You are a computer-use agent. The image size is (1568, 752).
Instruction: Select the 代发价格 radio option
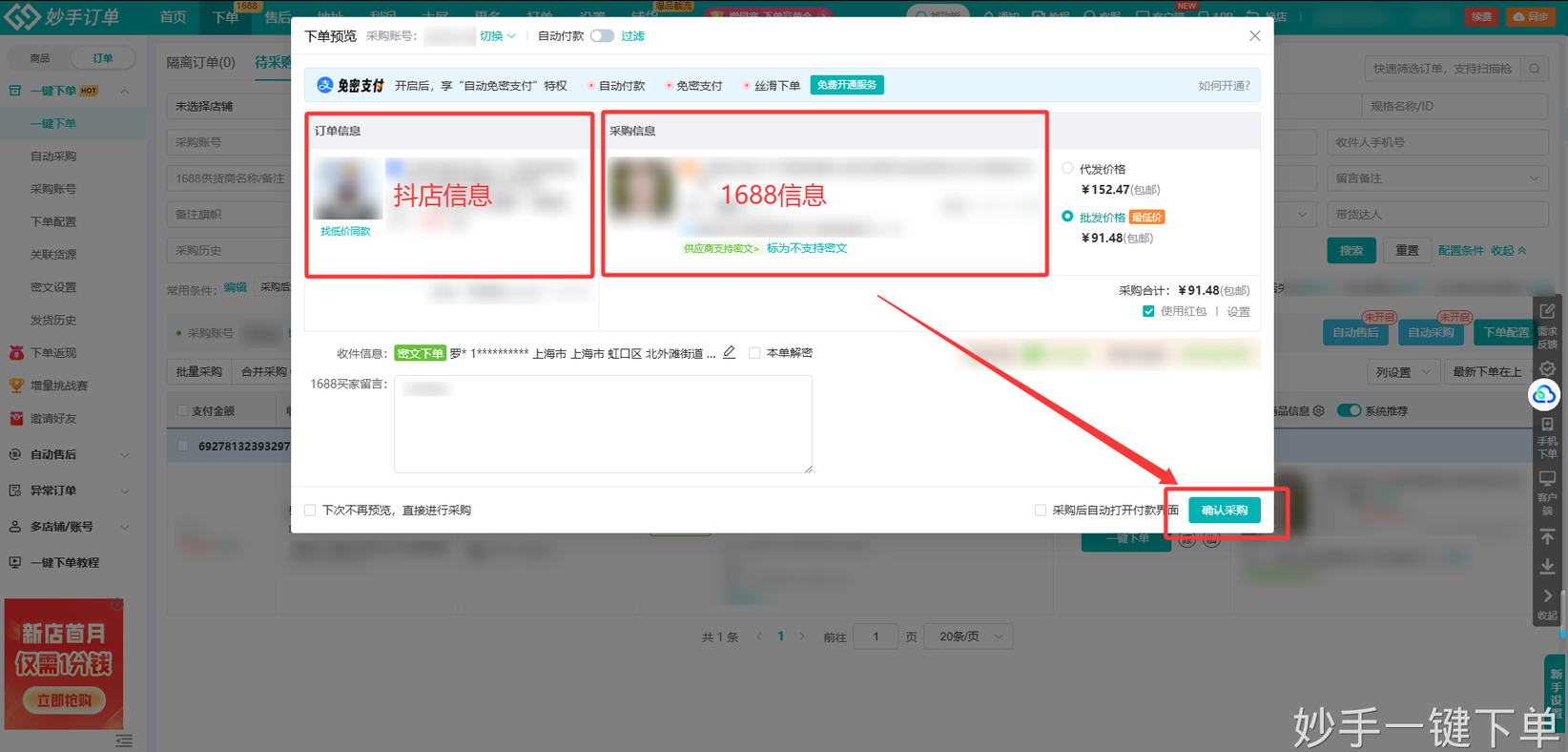[x=1067, y=168]
